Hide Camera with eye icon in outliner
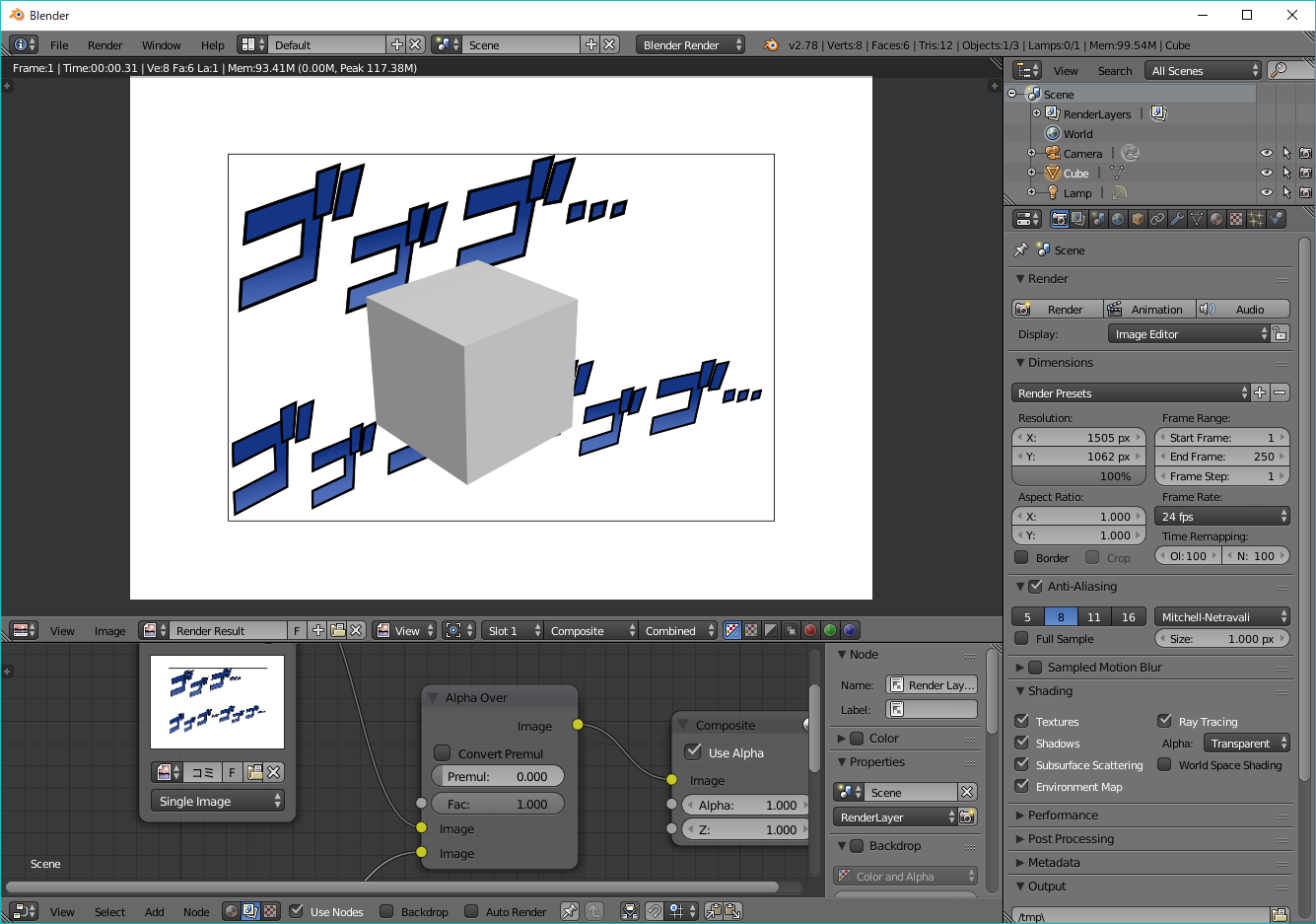This screenshot has width=1316, height=924. pyautogui.click(x=1267, y=154)
